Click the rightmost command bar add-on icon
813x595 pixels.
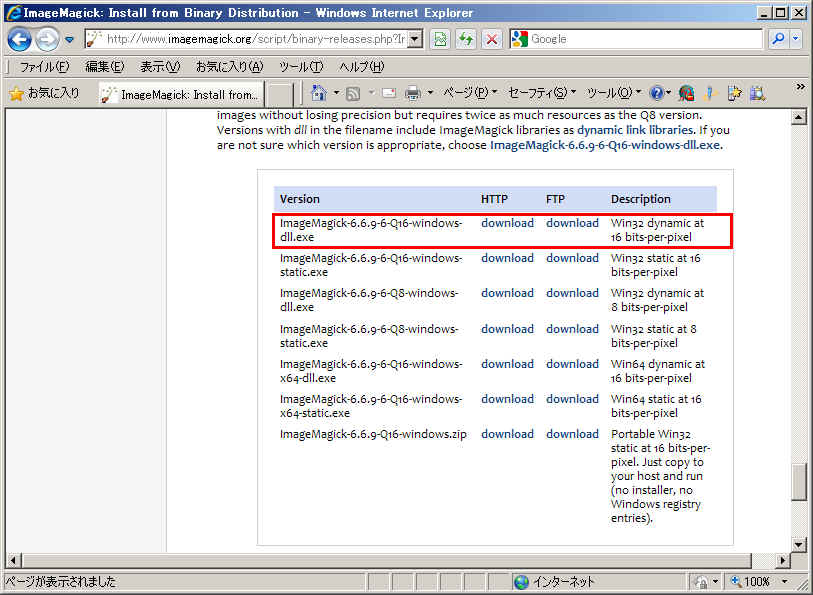pos(758,93)
